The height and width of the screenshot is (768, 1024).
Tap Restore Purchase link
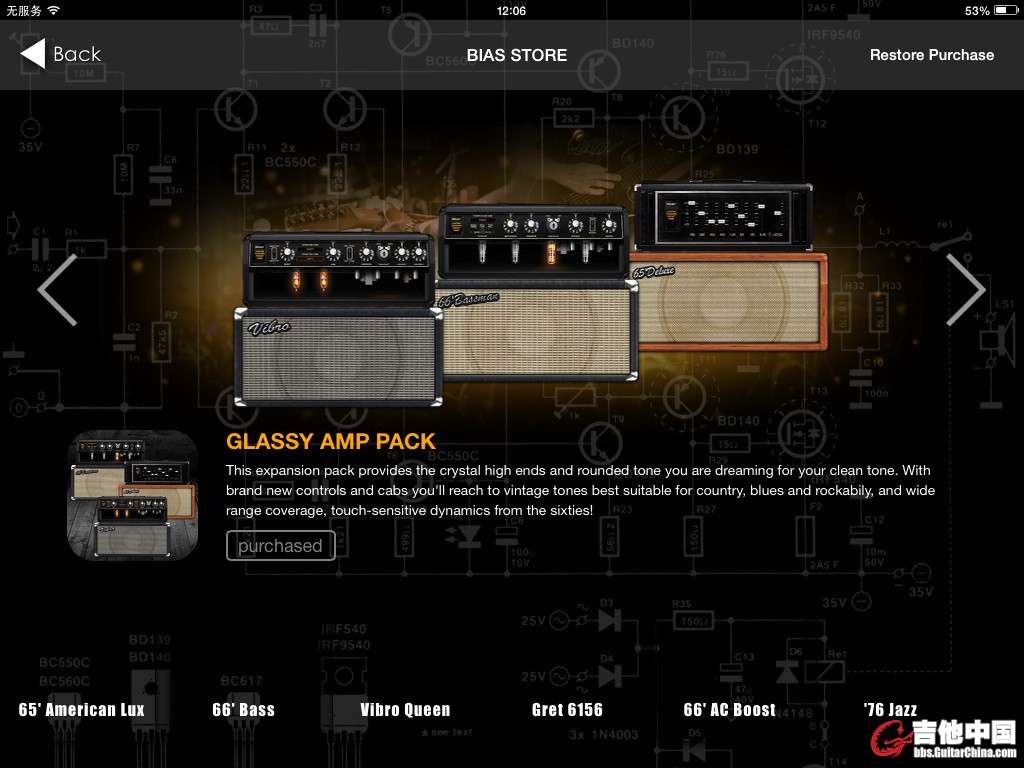pos(931,55)
